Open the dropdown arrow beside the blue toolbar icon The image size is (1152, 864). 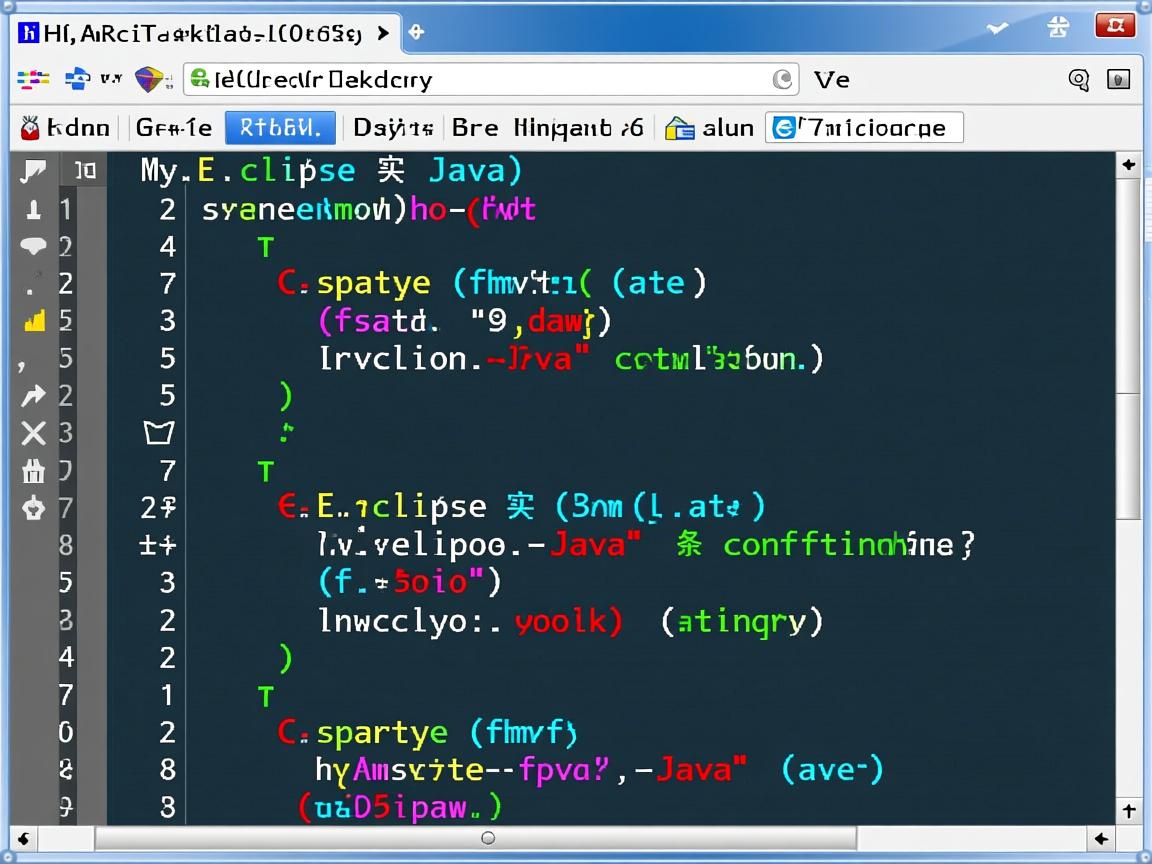(109, 79)
